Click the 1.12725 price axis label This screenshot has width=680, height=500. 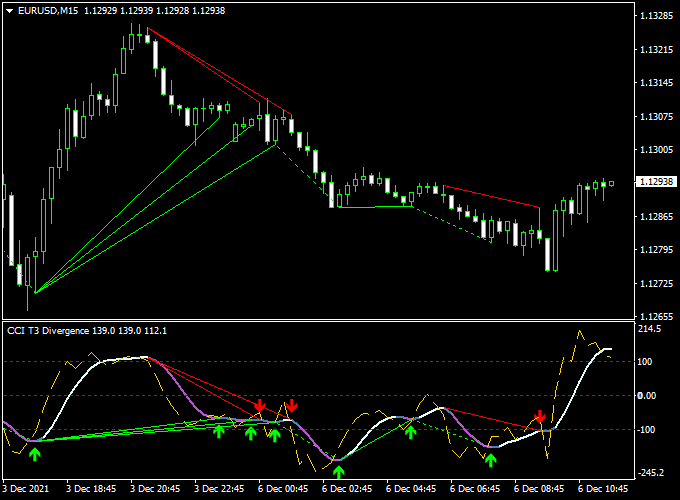point(656,283)
